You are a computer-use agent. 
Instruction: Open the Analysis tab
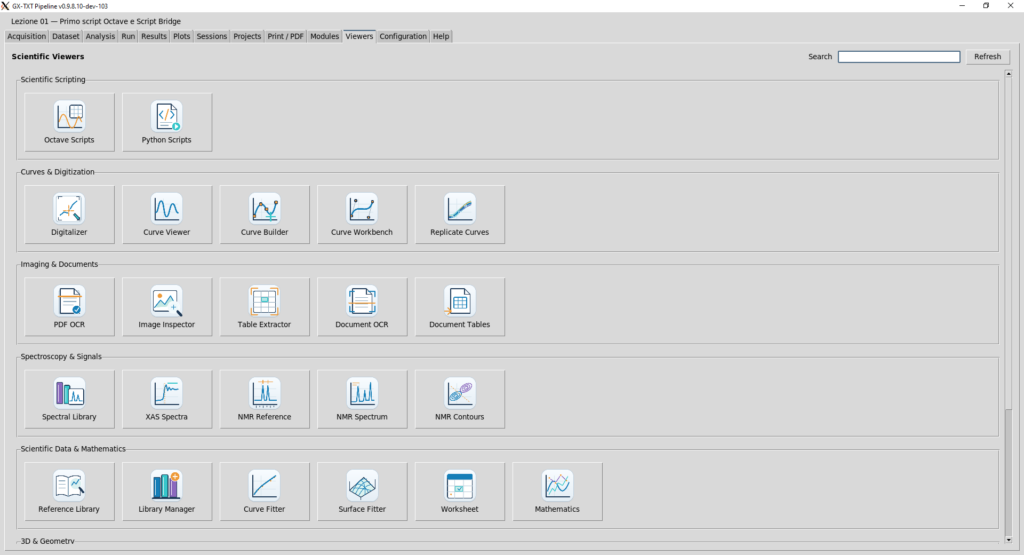click(100, 37)
